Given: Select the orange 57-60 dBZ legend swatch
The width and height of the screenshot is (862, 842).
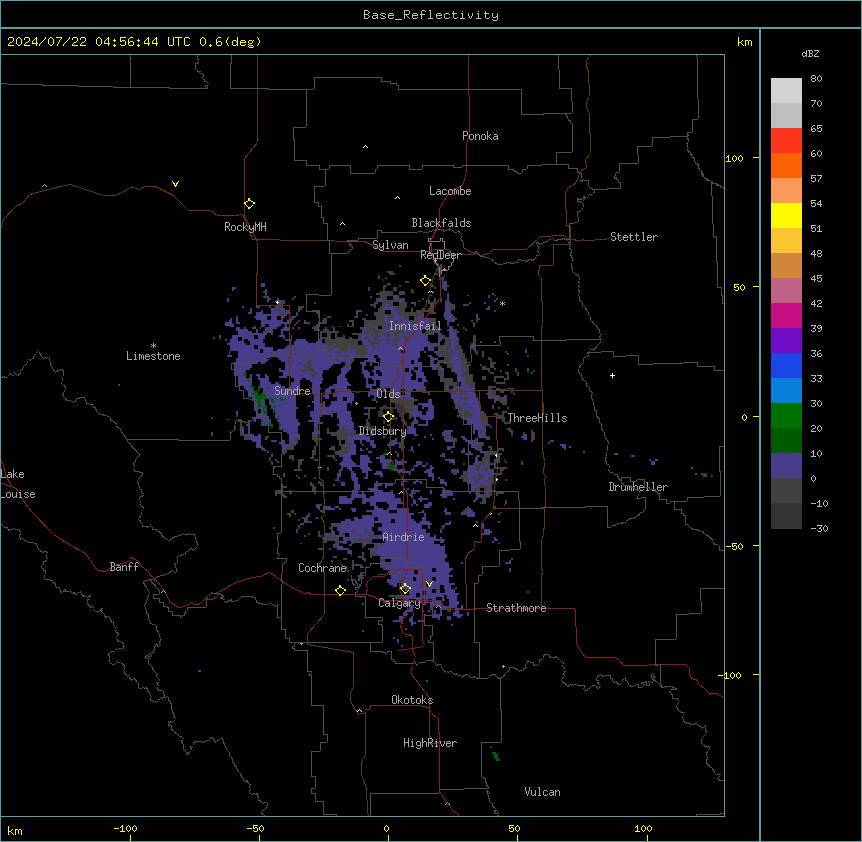Looking at the screenshot, I should 786,165.
